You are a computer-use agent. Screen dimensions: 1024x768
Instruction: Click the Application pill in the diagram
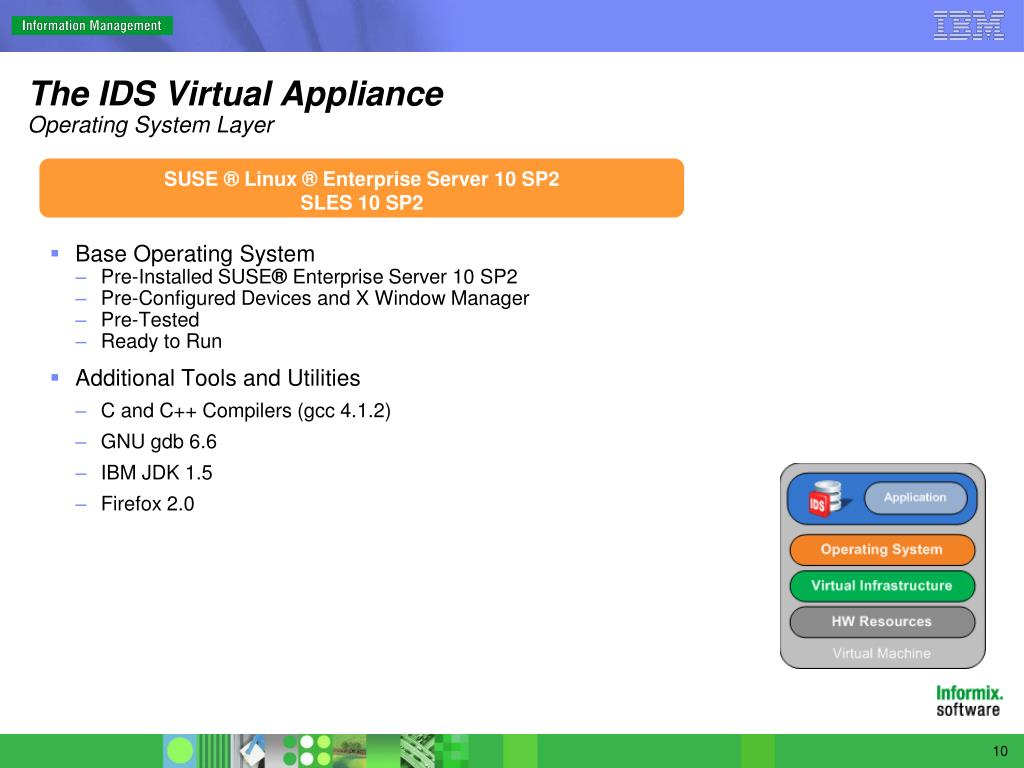coord(915,498)
